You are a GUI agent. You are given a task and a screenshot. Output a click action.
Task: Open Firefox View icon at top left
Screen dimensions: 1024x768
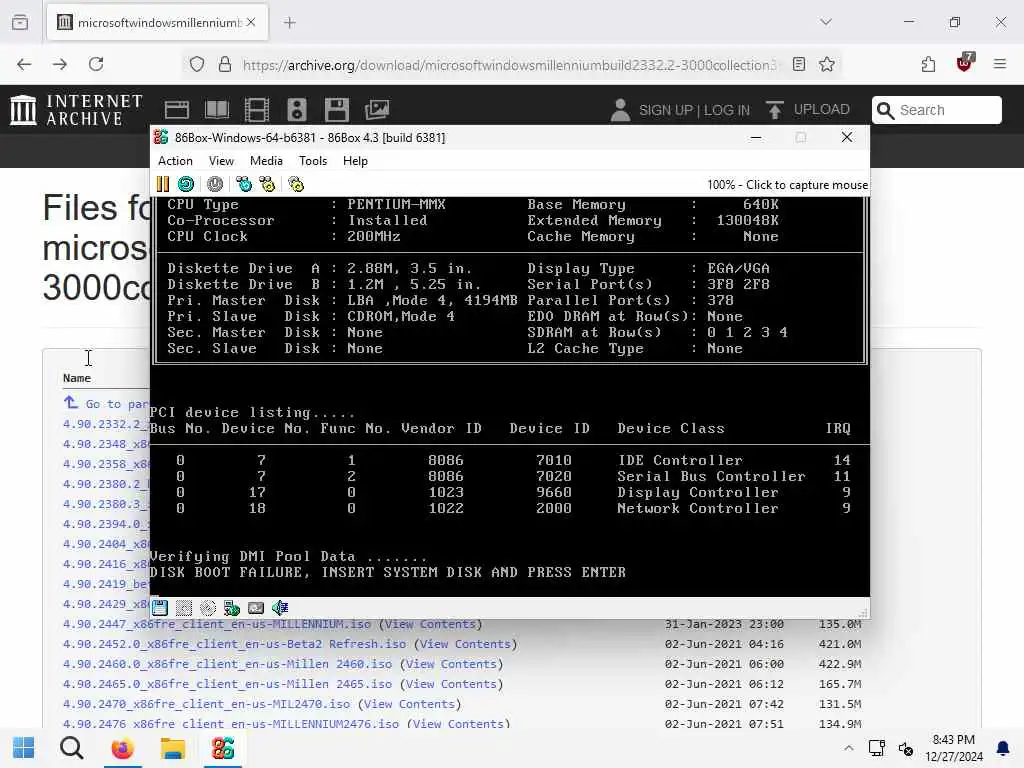[x=20, y=22]
